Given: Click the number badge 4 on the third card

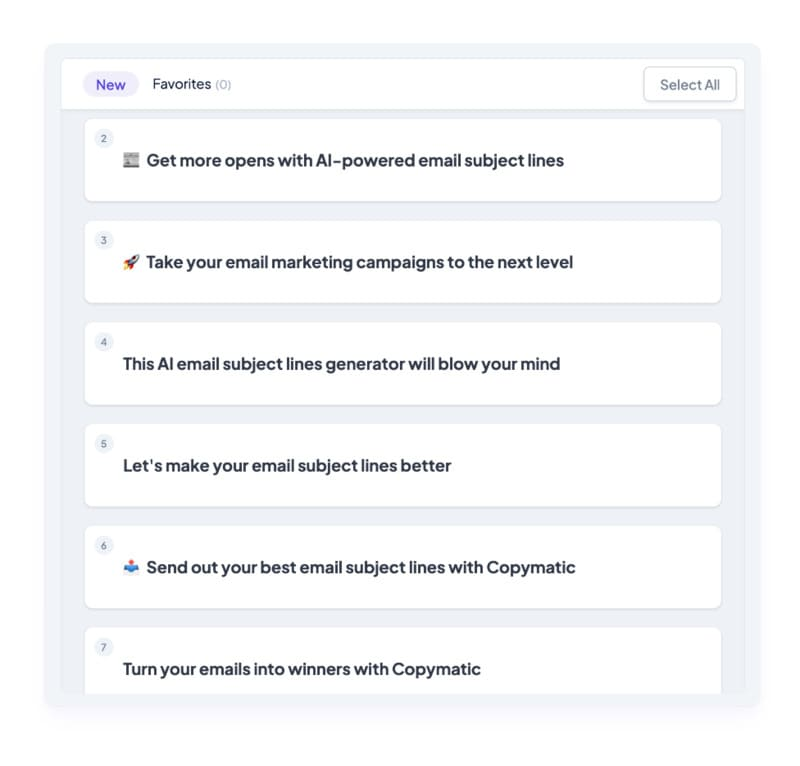Looking at the screenshot, I should click(104, 341).
